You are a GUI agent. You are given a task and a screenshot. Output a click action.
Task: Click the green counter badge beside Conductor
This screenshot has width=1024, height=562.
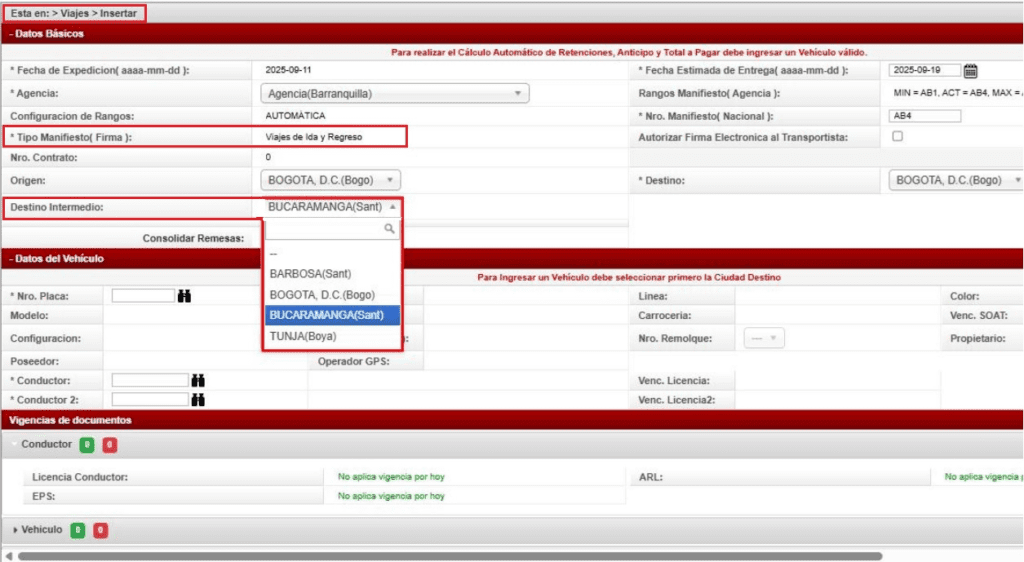(x=87, y=444)
